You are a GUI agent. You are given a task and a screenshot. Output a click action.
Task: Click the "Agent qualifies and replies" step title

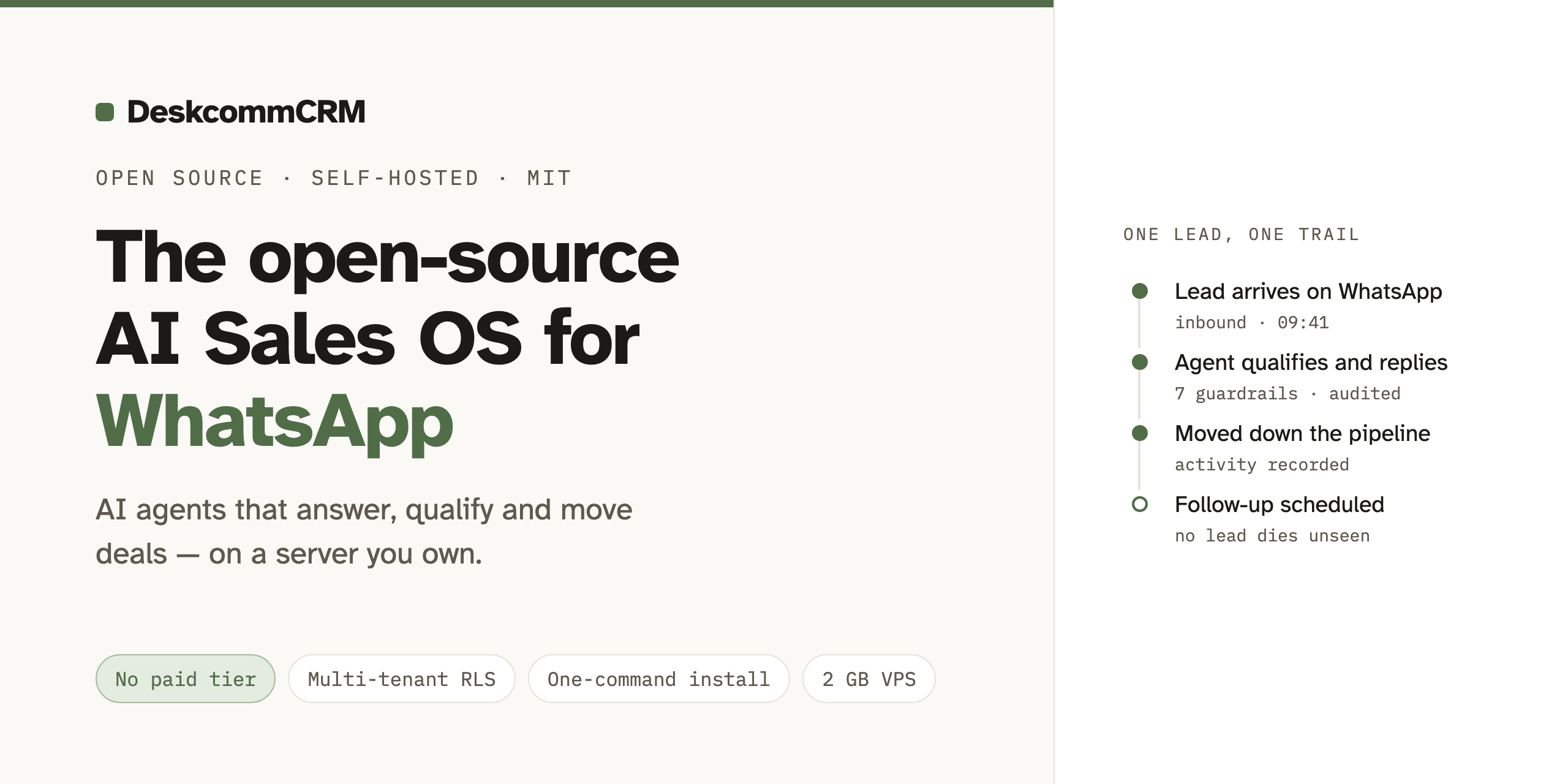pyautogui.click(x=1311, y=363)
